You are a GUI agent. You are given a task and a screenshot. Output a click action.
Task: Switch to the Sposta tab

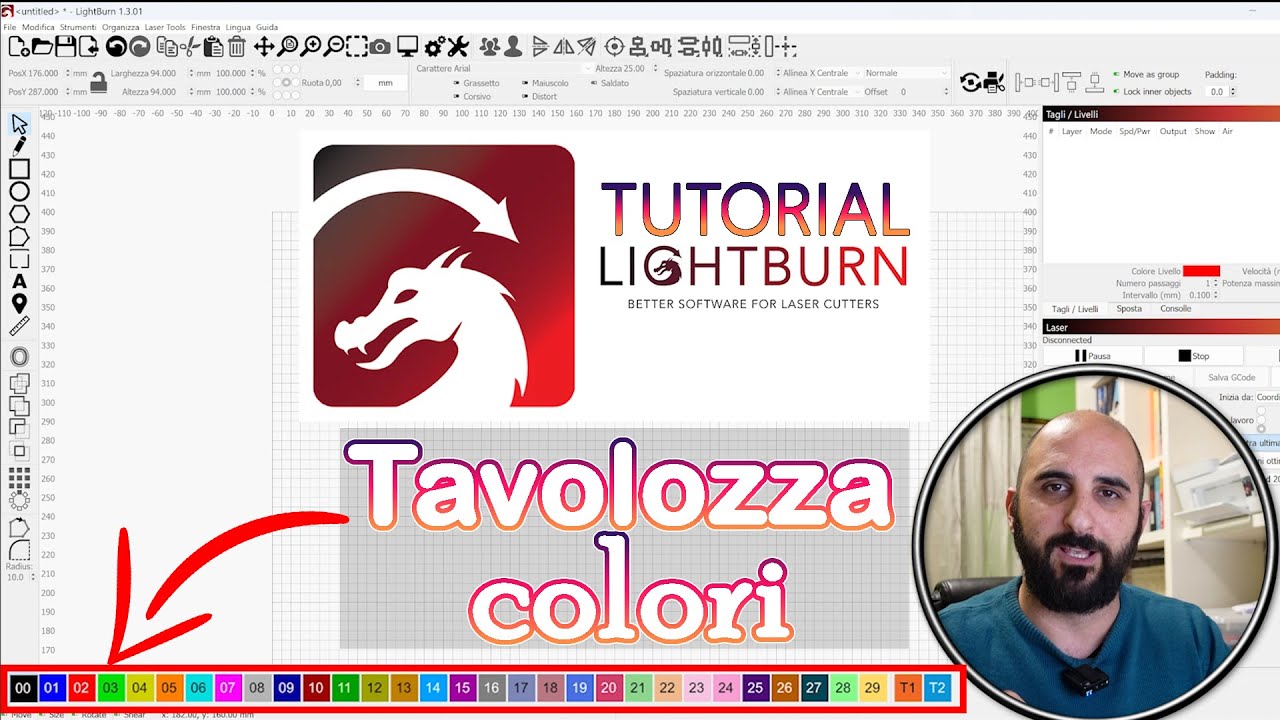[1129, 309]
